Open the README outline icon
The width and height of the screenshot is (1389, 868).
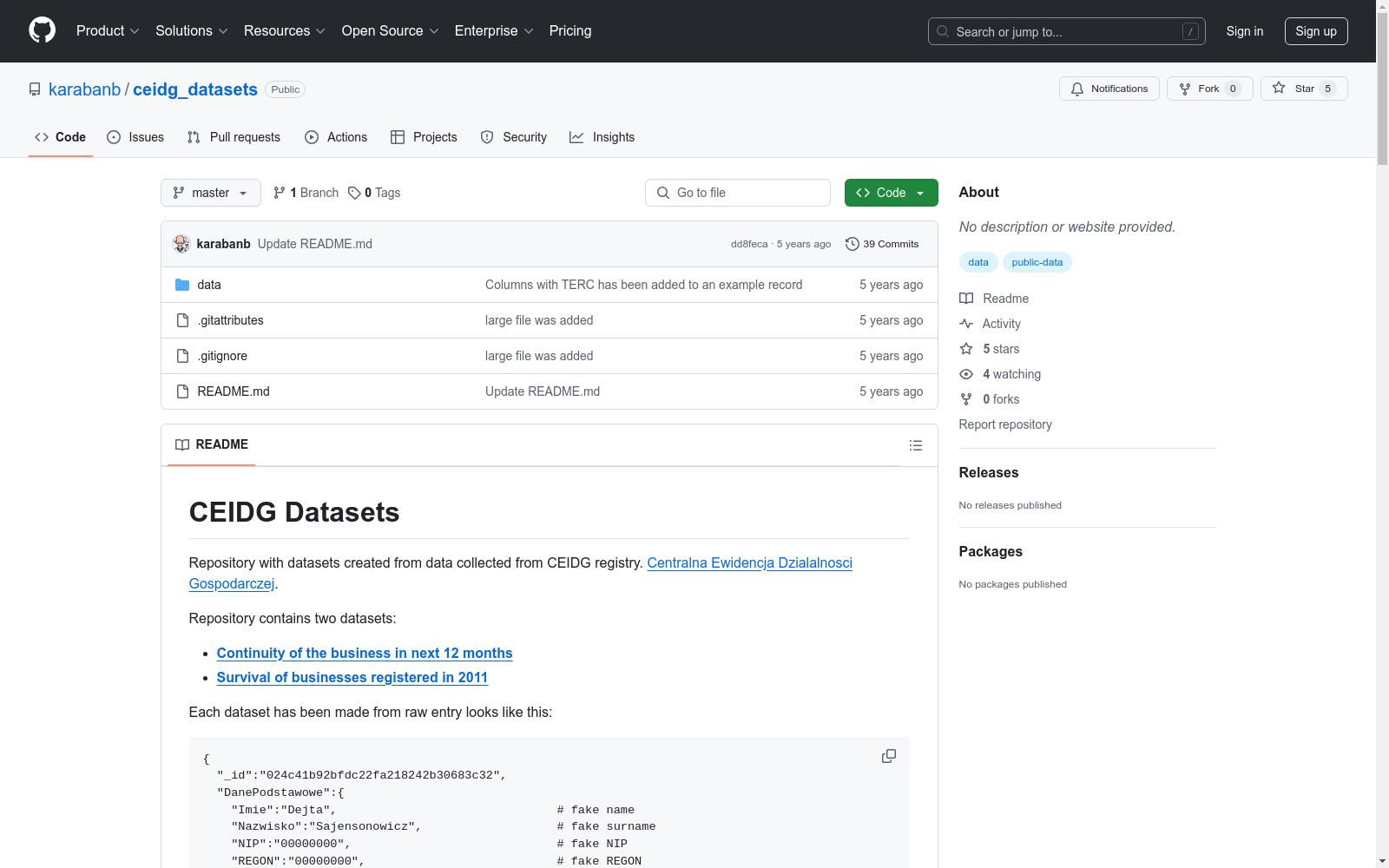[915, 445]
